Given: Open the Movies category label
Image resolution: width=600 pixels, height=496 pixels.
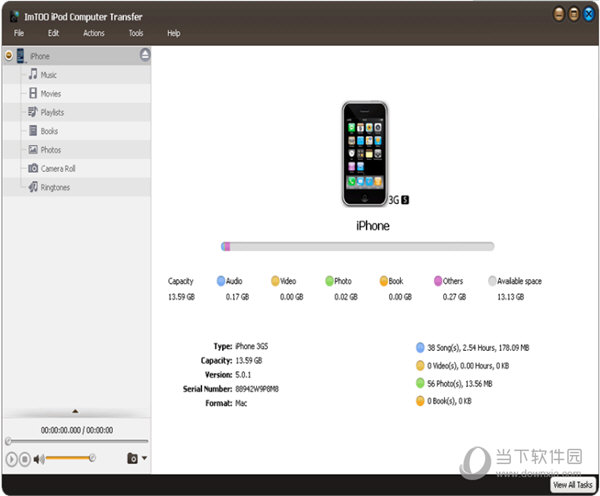Looking at the screenshot, I should (x=51, y=94).
